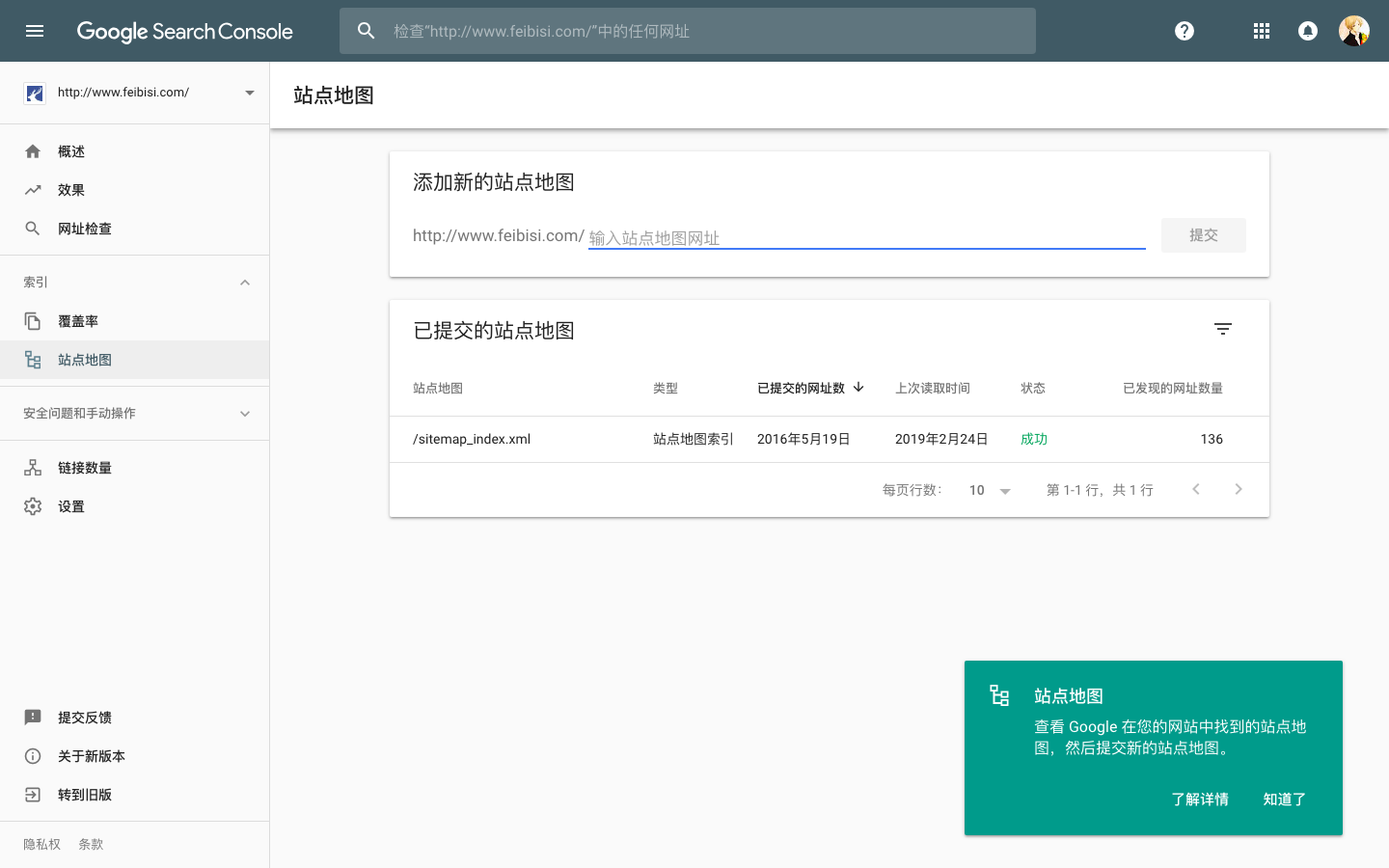
Task: Collapse the 索引 section
Action: tap(245, 283)
